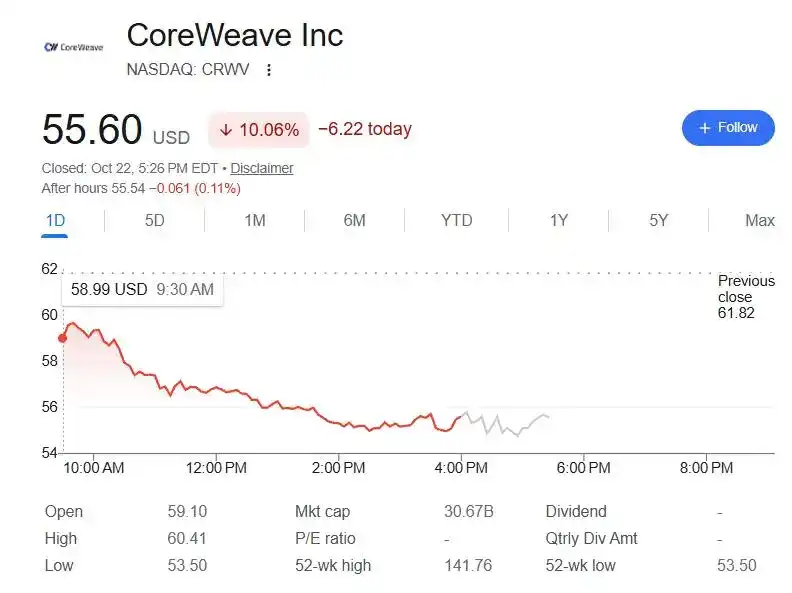The image size is (792, 593).
Task: Open the Disclaimer link
Action: [262, 168]
